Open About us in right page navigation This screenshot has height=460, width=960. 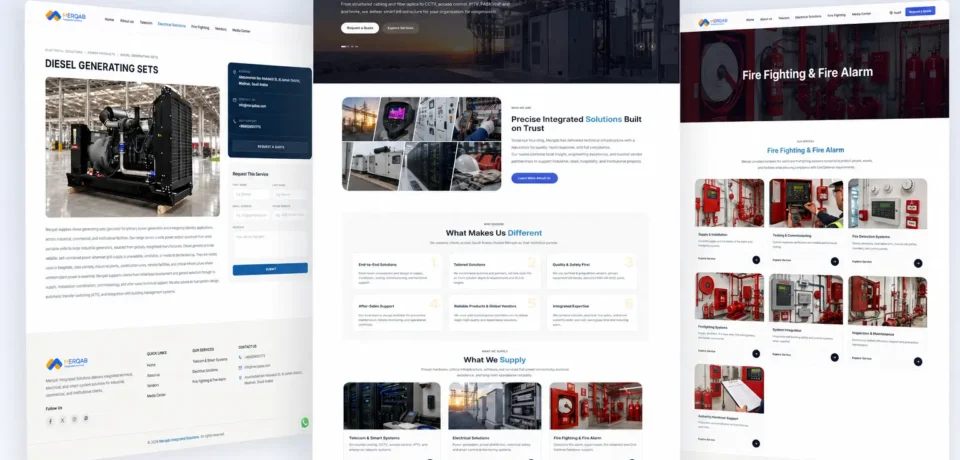766,19
